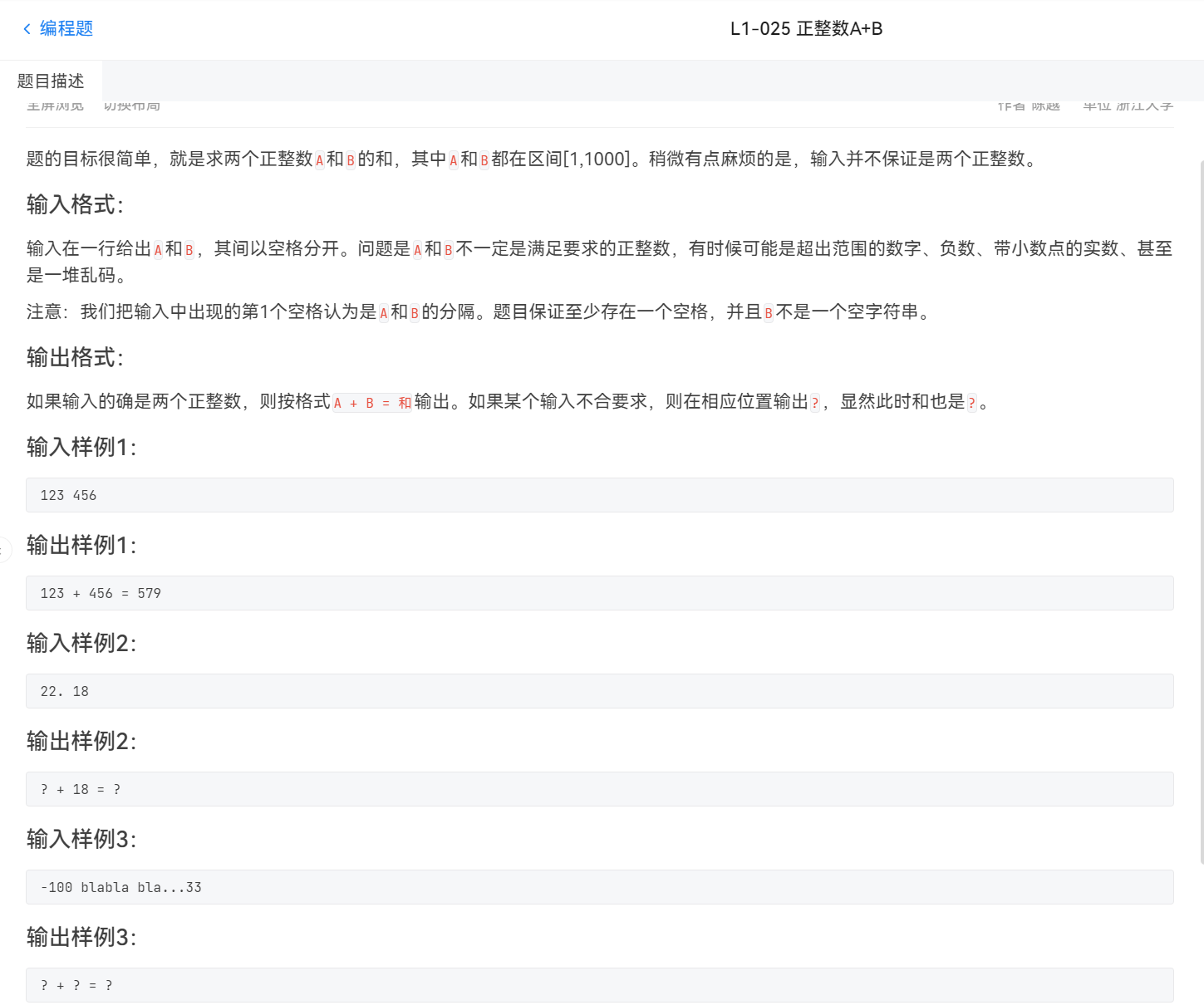Select the input box '22. 18'
The width and height of the screenshot is (1204, 1005).
pos(598,690)
